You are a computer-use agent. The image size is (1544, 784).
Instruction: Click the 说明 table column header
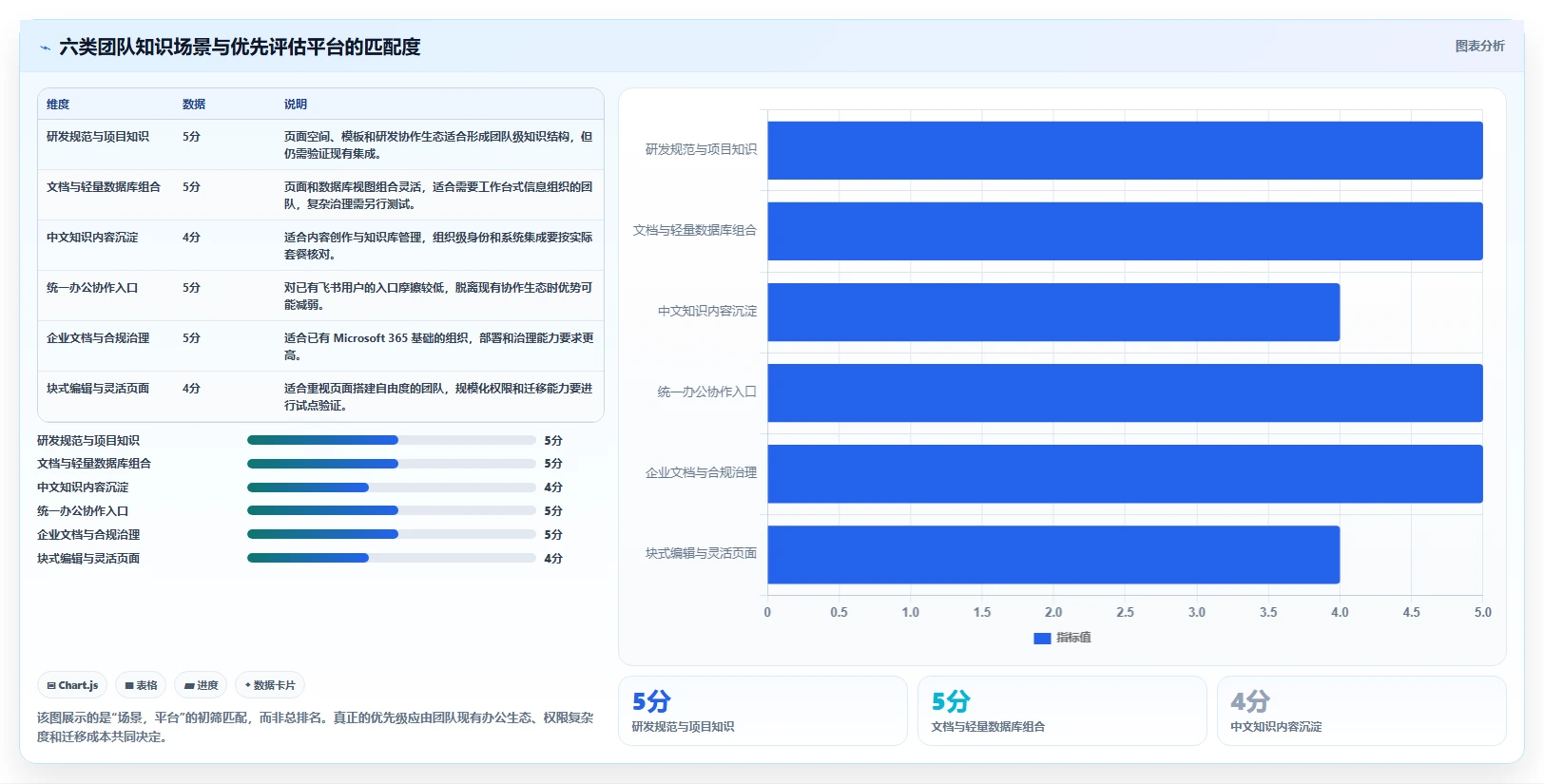point(296,105)
